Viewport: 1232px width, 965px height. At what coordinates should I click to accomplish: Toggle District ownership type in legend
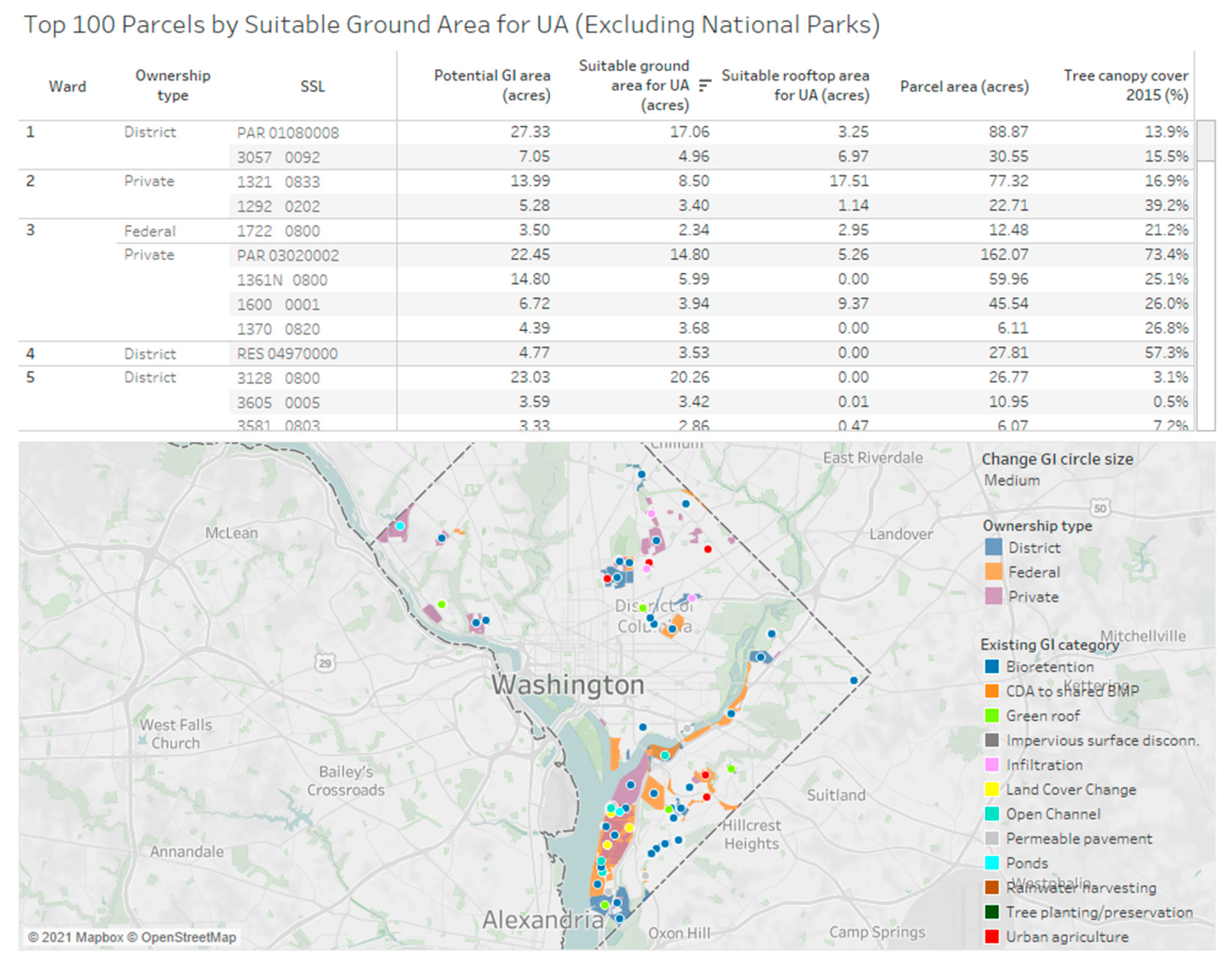(1034, 548)
